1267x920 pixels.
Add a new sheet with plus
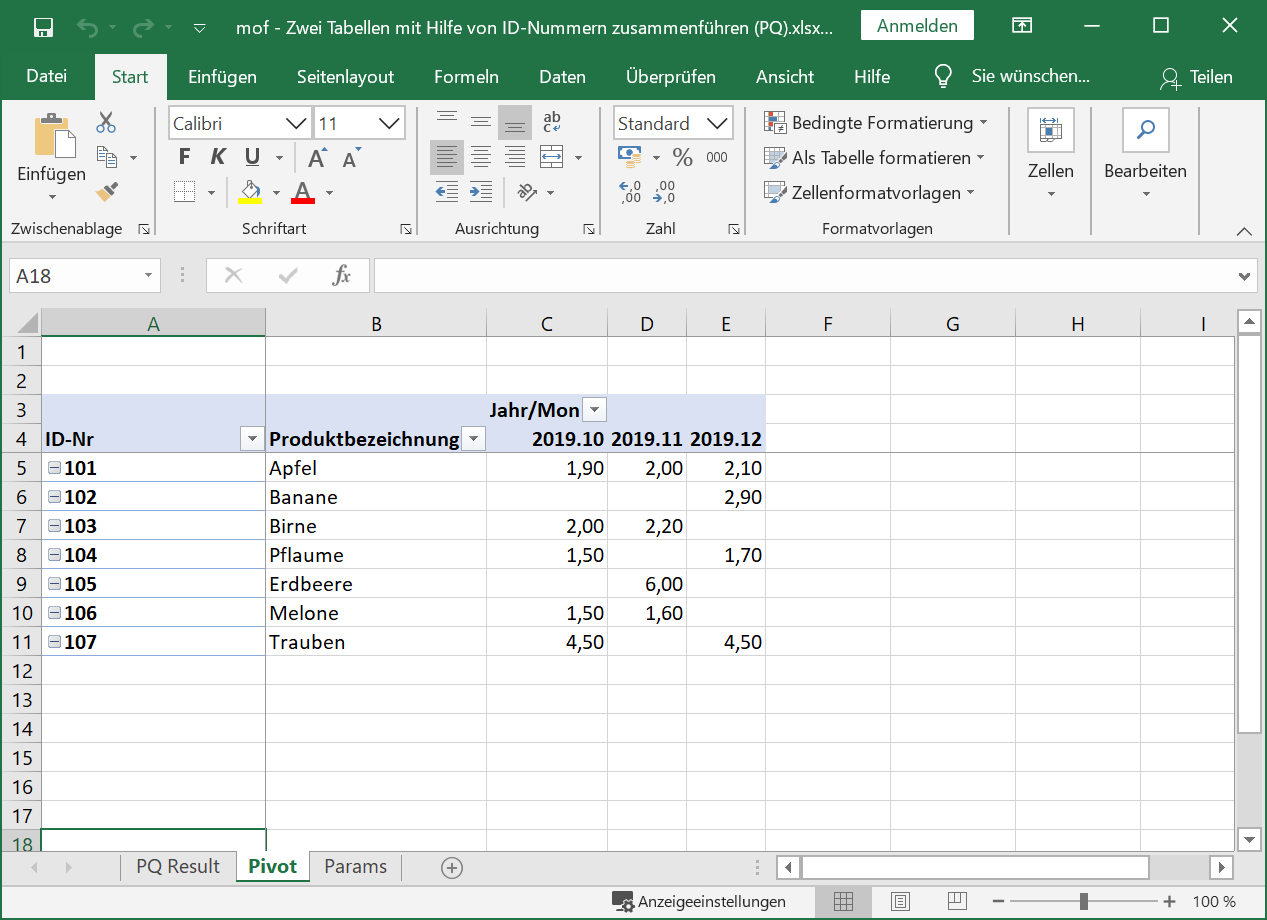click(452, 868)
